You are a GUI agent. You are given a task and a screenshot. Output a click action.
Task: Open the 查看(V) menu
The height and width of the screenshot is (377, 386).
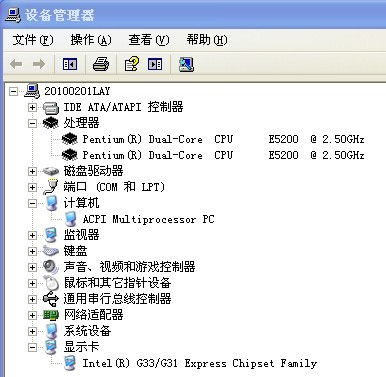(149, 40)
